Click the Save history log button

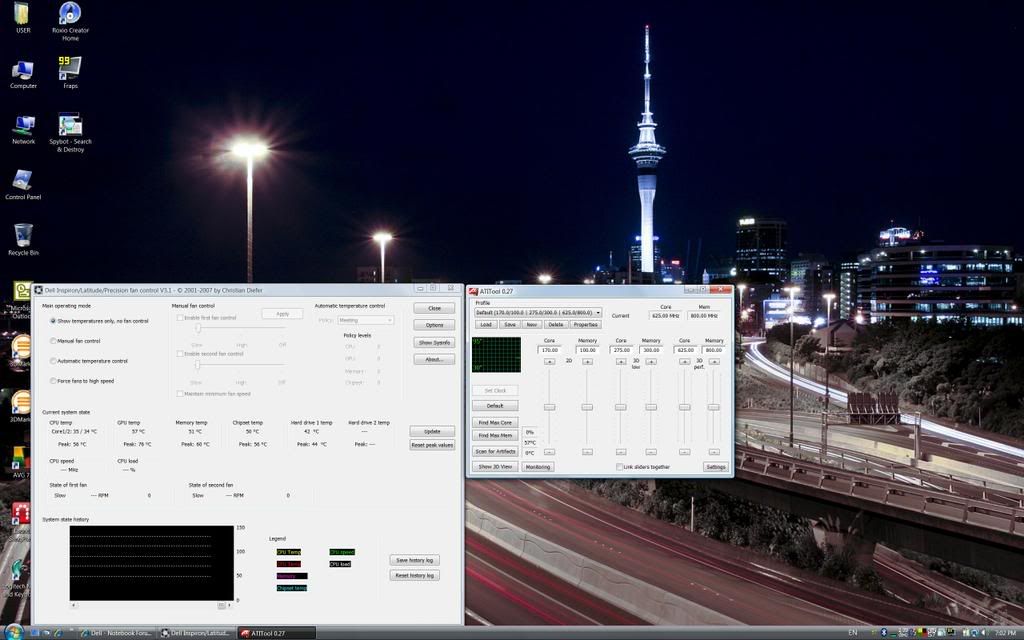pos(415,560)
